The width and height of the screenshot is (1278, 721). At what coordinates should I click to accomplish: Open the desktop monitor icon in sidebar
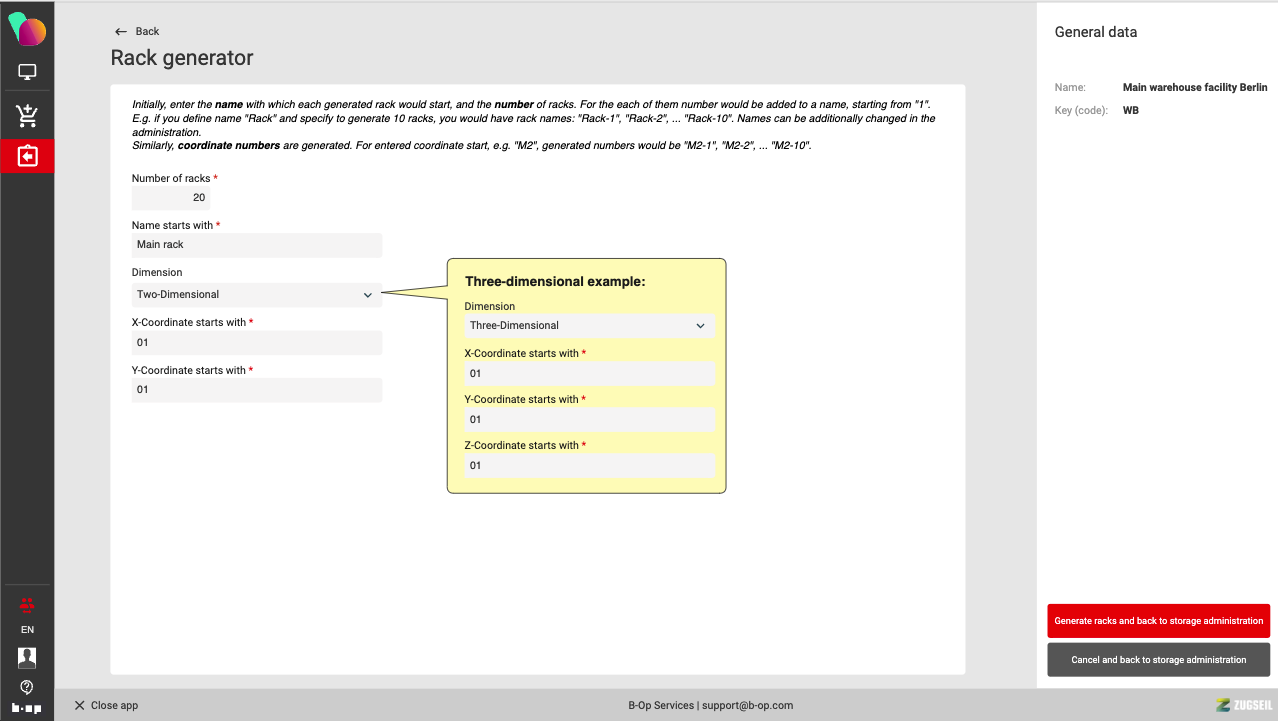pos(27,72)
